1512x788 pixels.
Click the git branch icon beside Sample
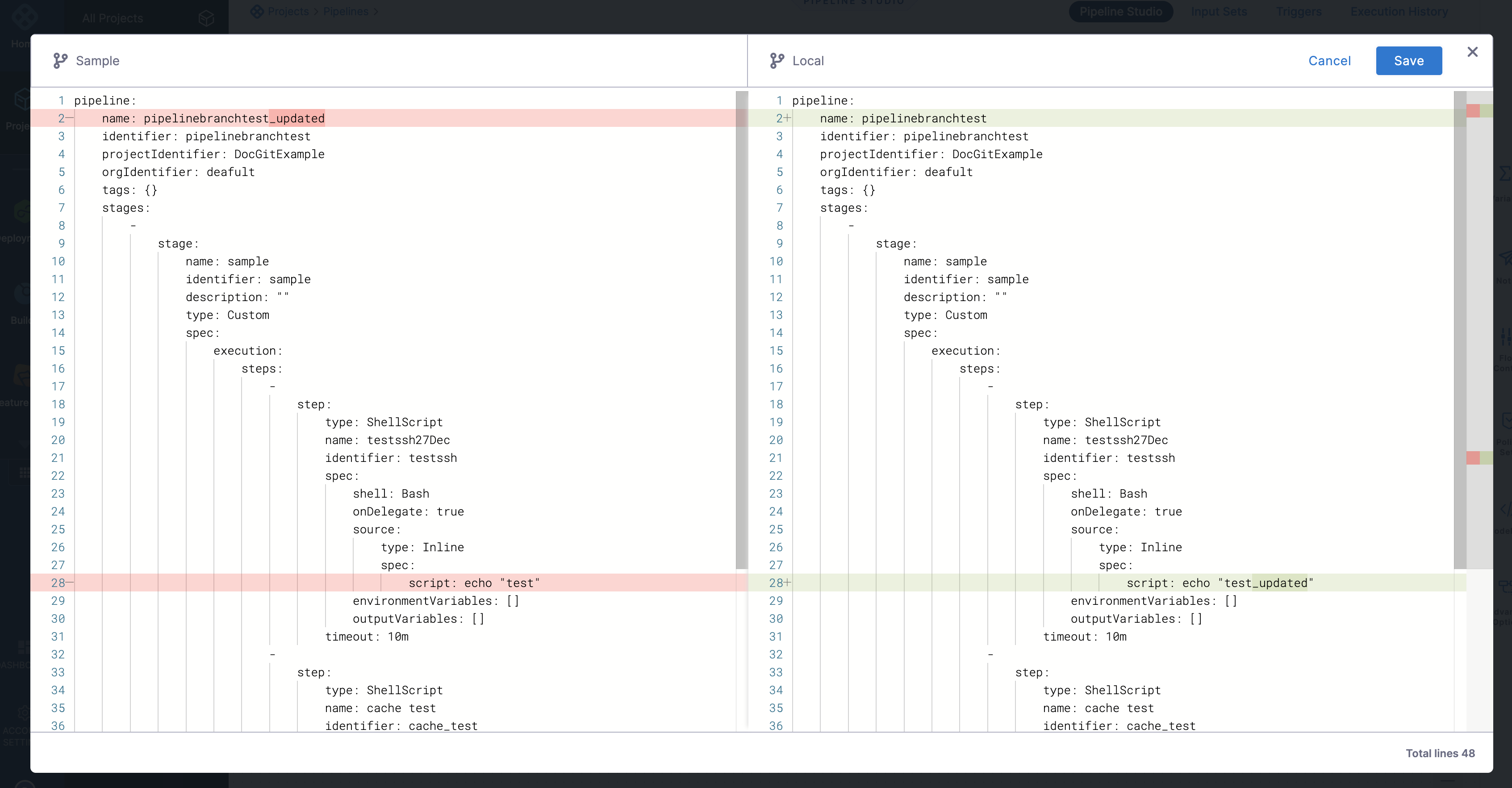tap(60, 61)
